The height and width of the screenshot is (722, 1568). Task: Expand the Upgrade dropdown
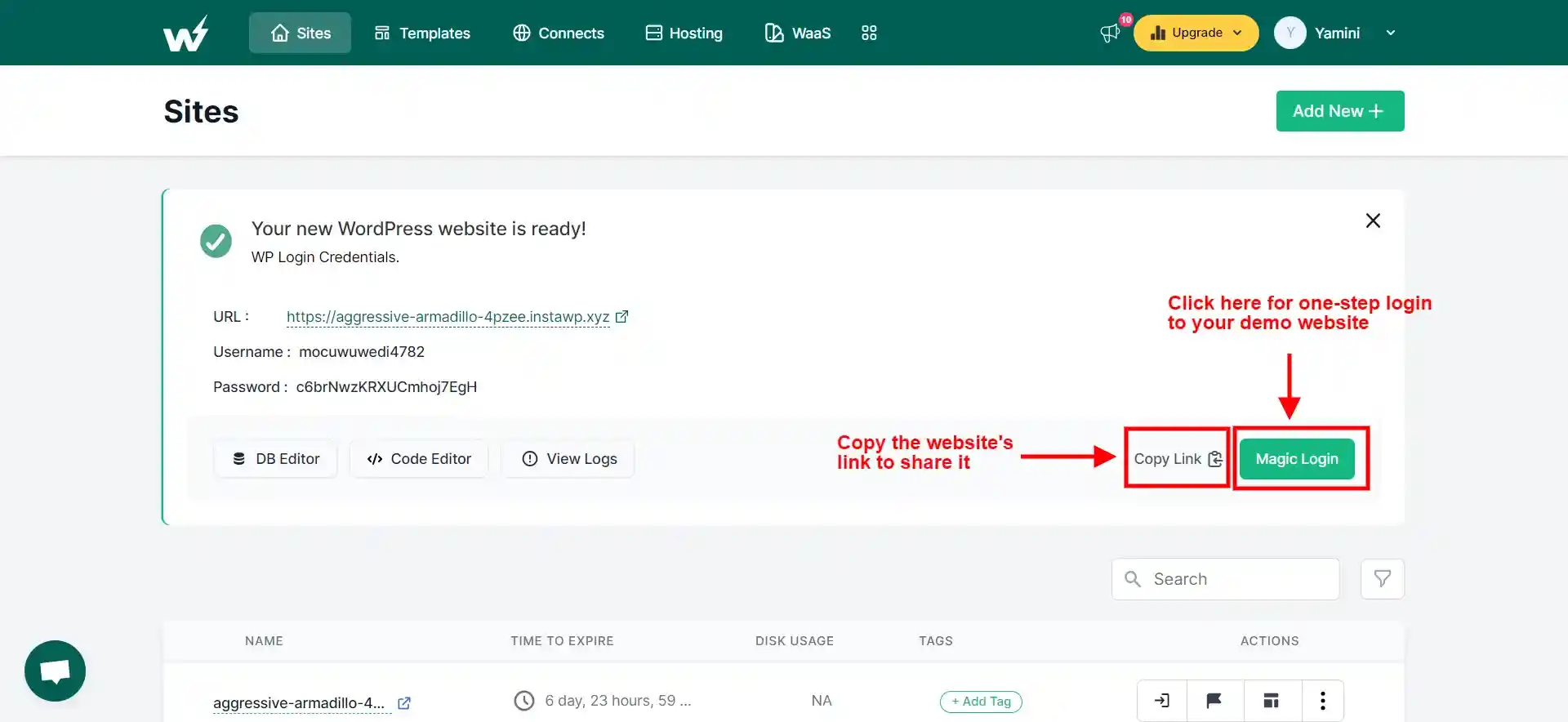1196,33
